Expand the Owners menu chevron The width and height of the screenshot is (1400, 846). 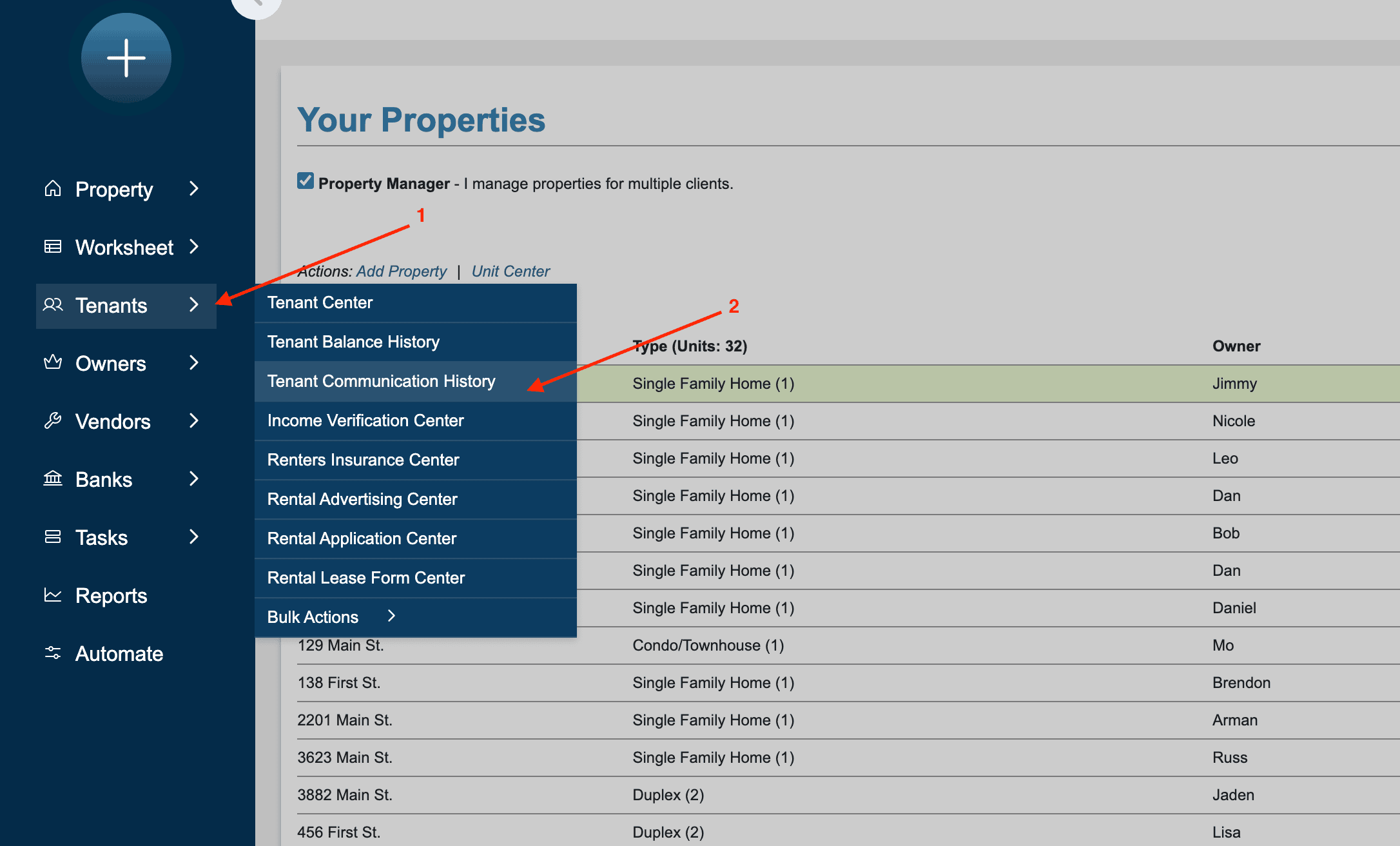pos(194,362)
